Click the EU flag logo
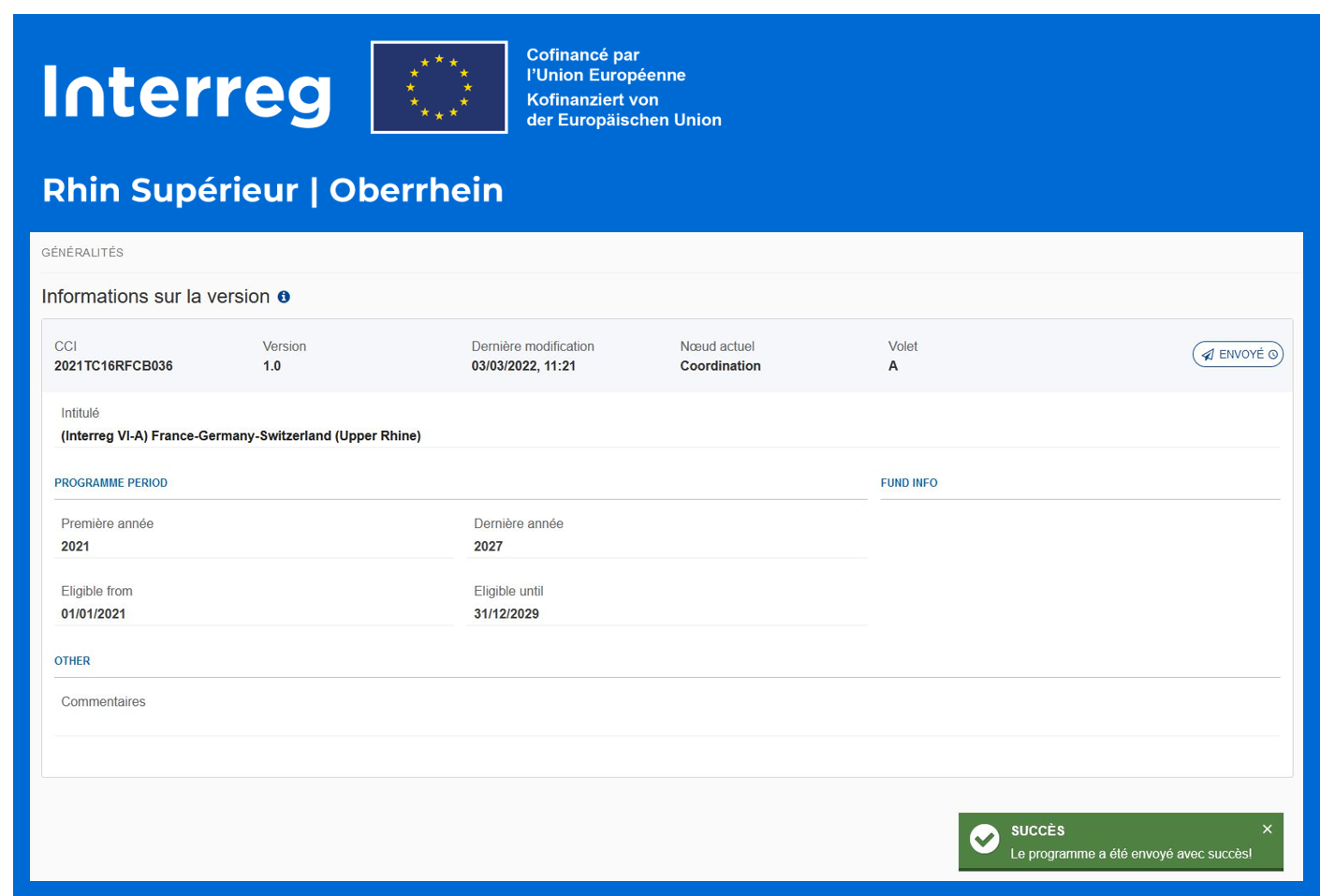This screenshot has height=896, width=1320. tap(439, 87)
